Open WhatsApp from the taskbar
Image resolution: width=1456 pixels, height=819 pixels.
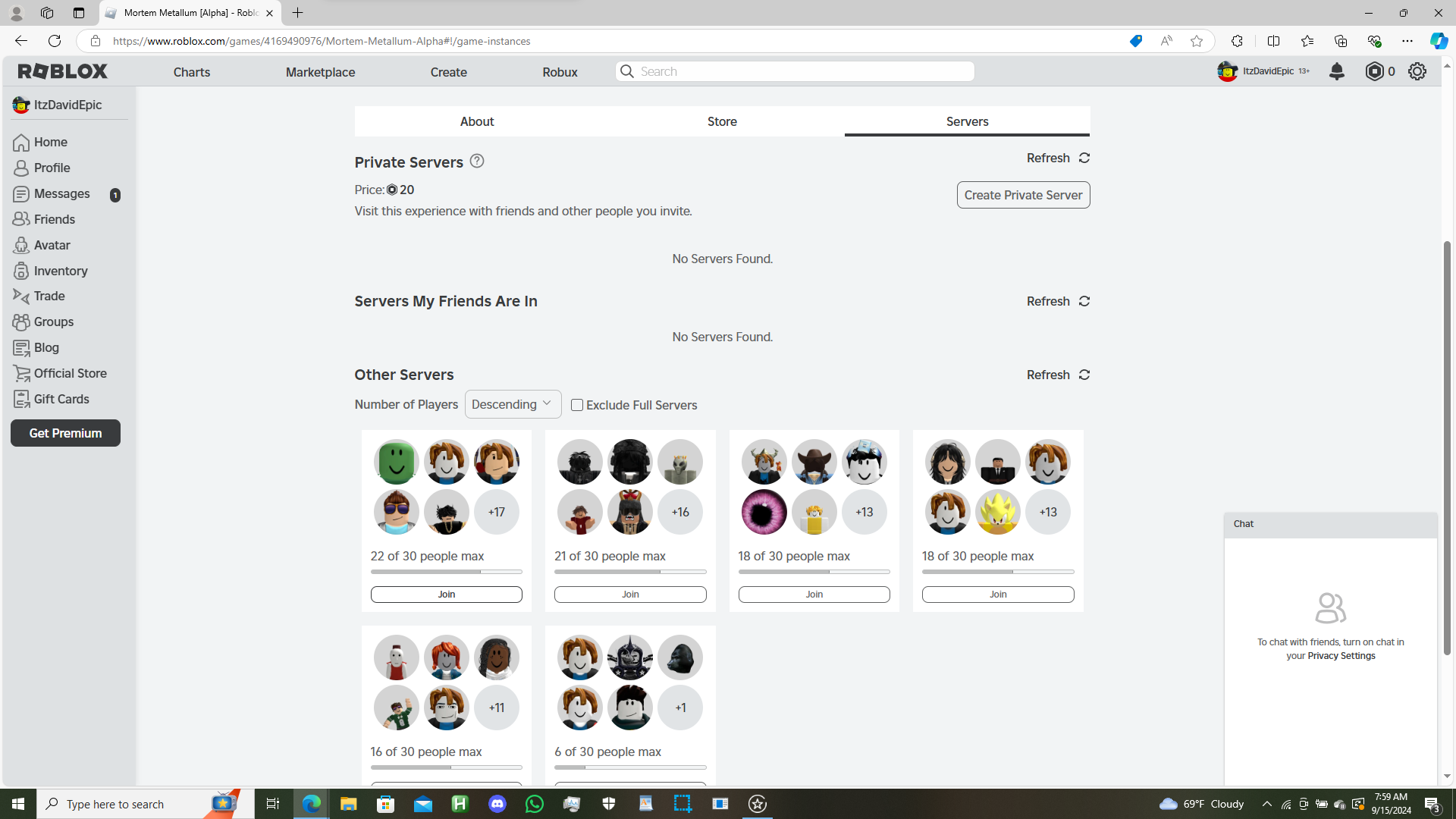coord(535,804)
